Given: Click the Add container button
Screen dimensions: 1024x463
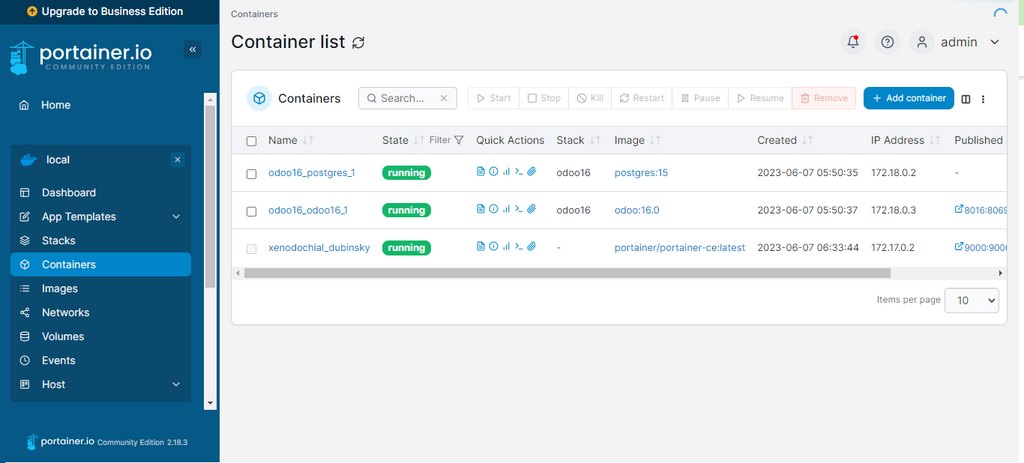Looking at the screenshot, I should [x=908, y=98].
